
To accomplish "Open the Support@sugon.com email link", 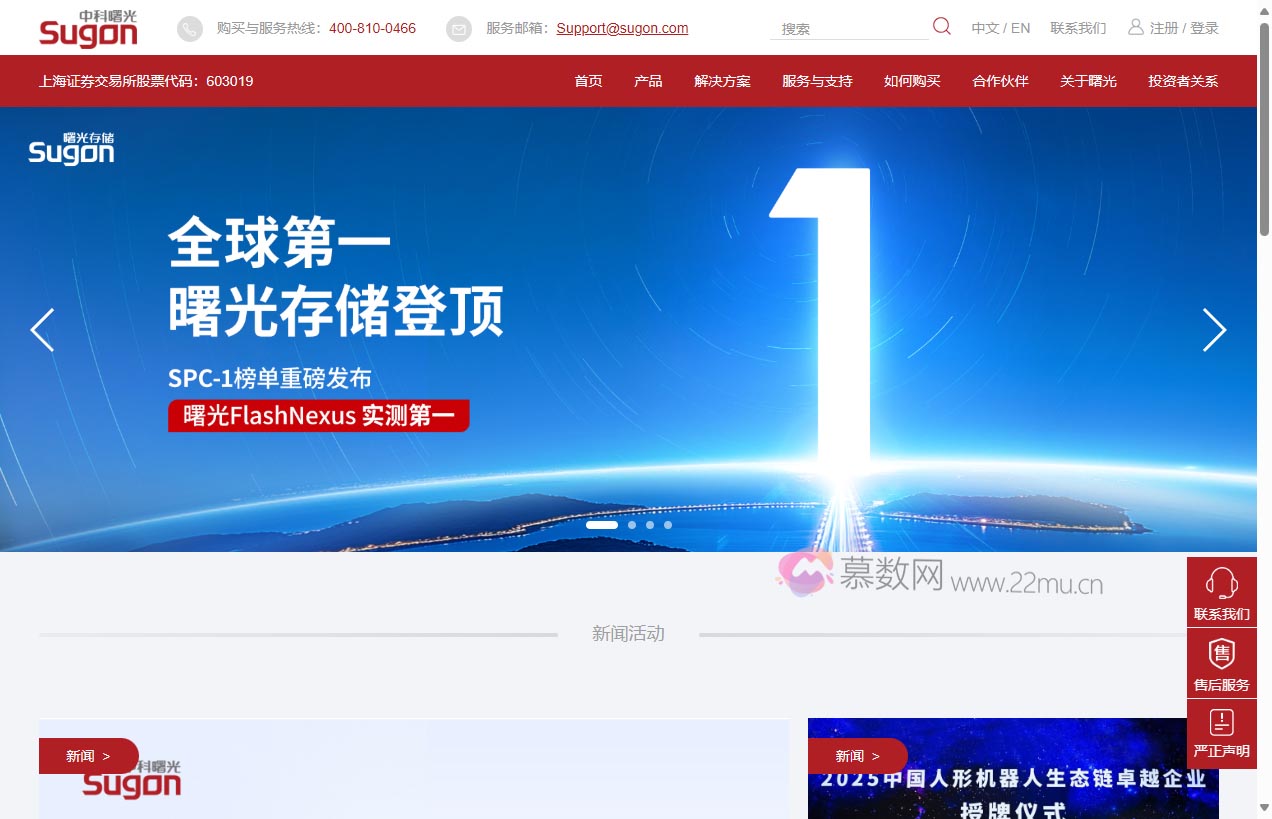I will 622,28.
